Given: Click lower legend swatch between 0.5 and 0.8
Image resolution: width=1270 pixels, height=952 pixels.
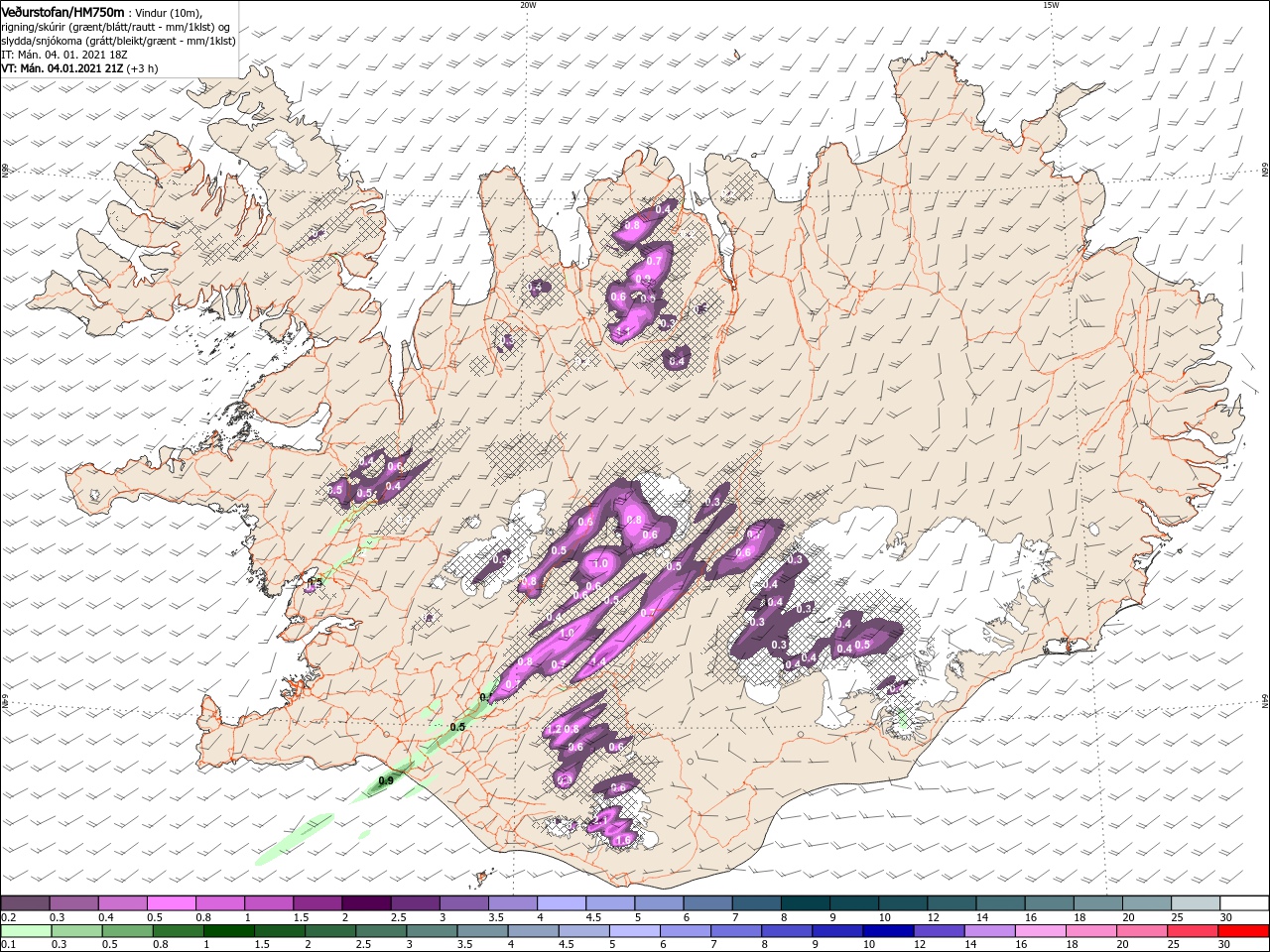Looking at the screenshot, I should tap(127, 931).
